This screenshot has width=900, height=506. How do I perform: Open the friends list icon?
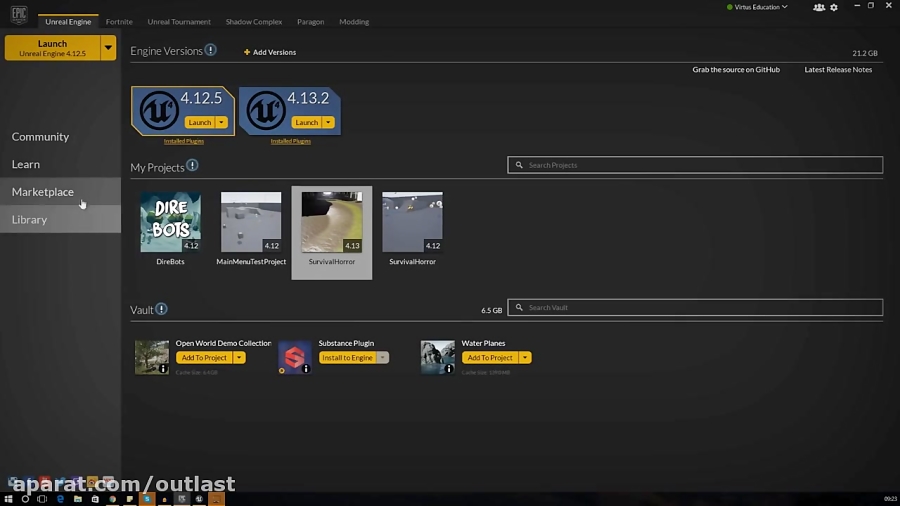click(819, 7)
